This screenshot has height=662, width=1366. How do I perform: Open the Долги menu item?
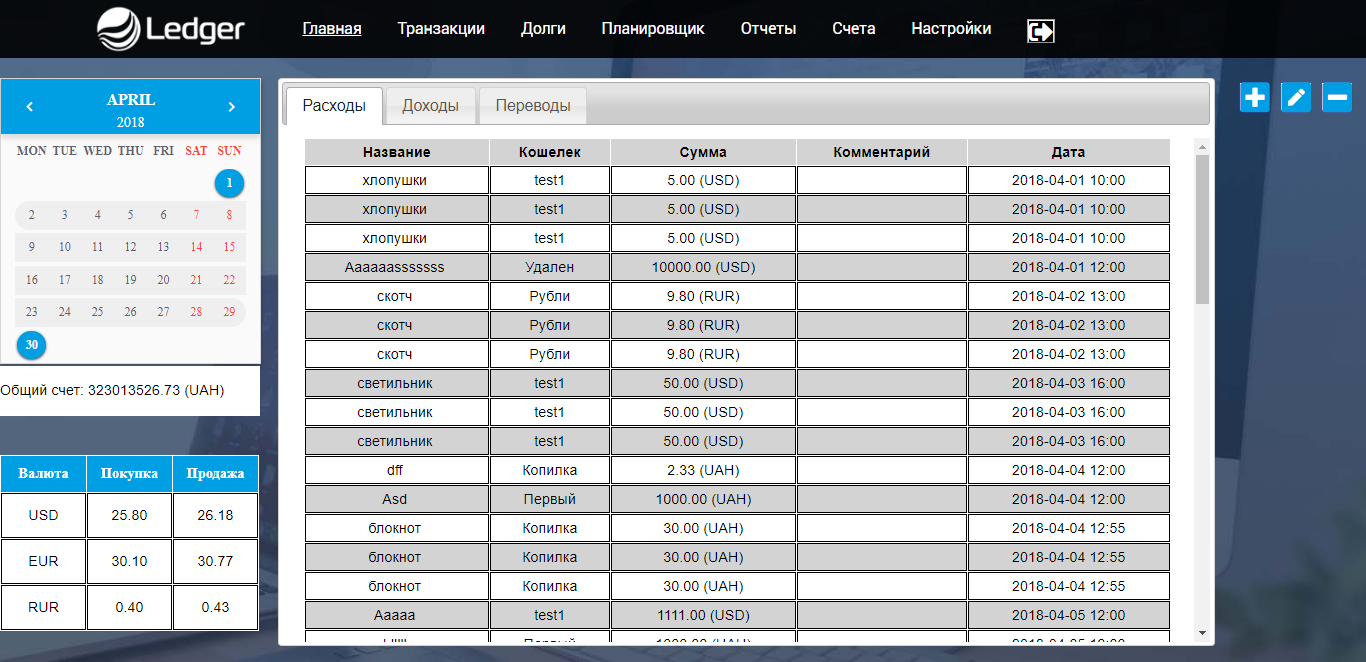(543, 29)
